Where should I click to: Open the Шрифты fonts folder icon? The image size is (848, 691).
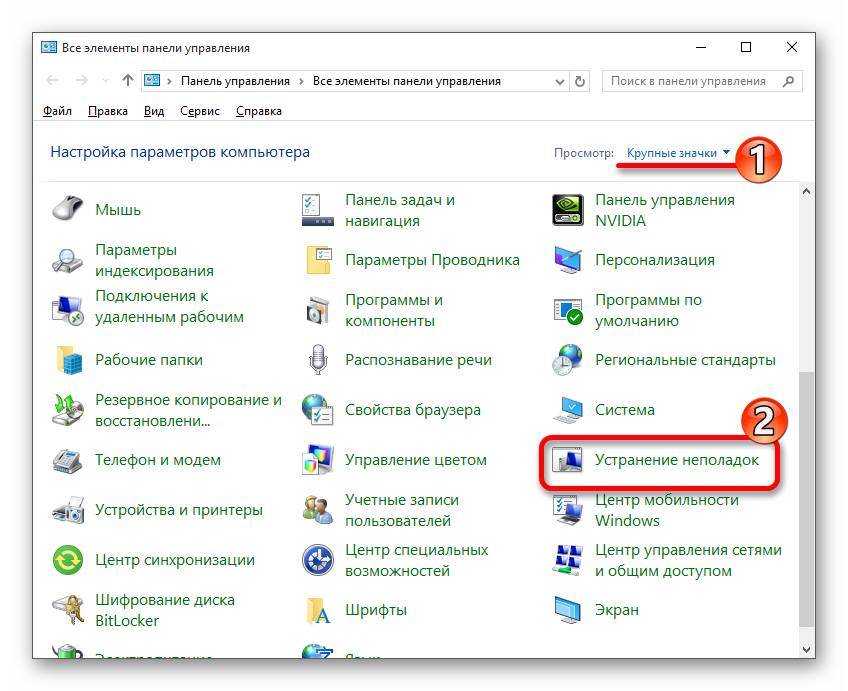point(318,610)
